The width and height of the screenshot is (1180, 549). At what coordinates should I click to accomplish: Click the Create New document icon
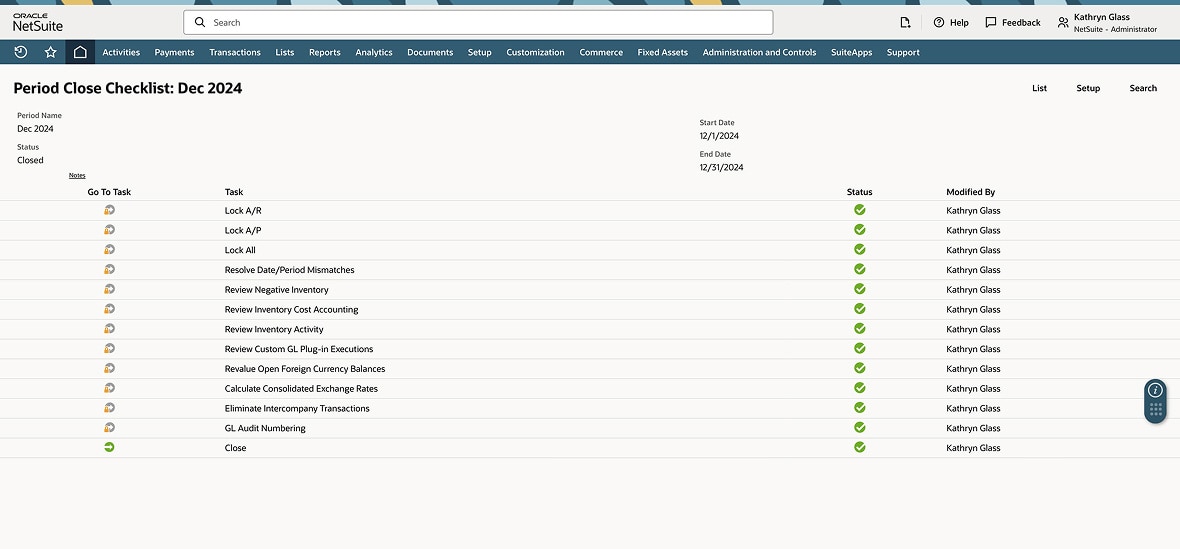point(905,22)
